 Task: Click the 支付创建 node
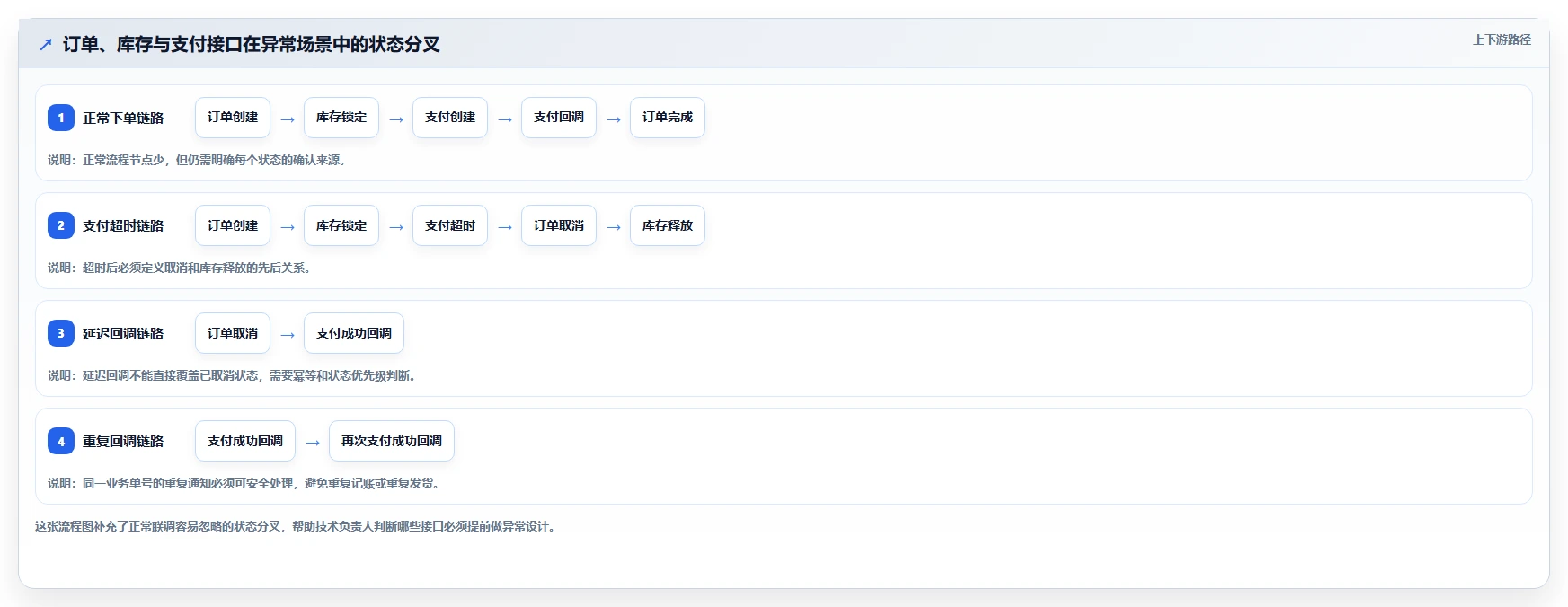tap(450, 118)
